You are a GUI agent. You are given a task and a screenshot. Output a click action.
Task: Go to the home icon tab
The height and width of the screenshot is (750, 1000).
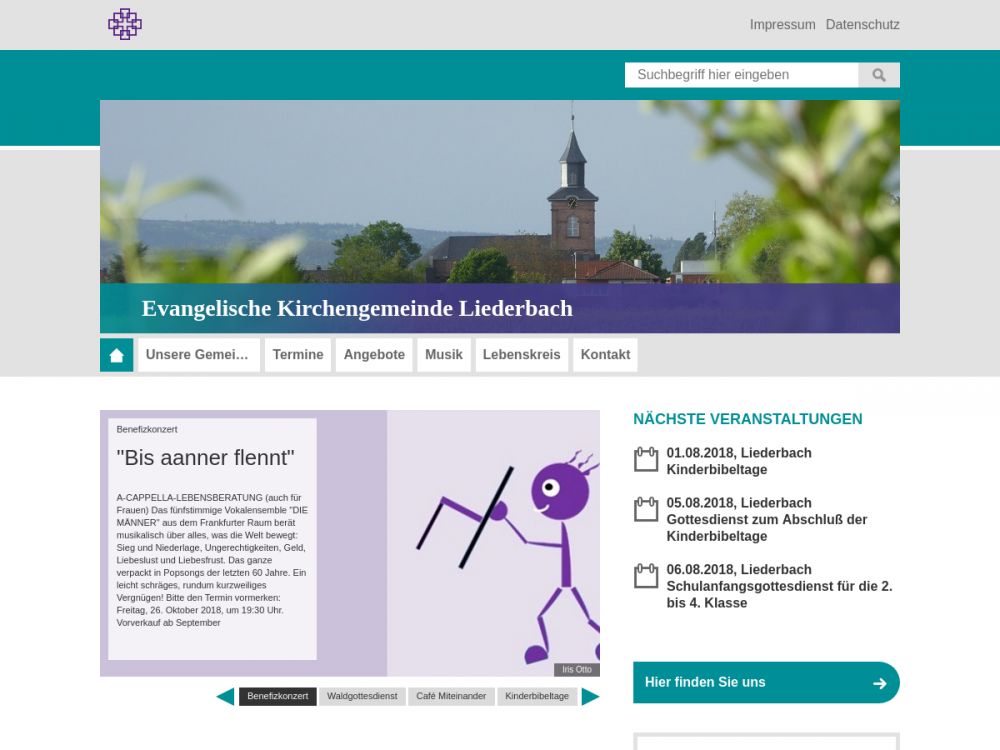coord(117,355)
